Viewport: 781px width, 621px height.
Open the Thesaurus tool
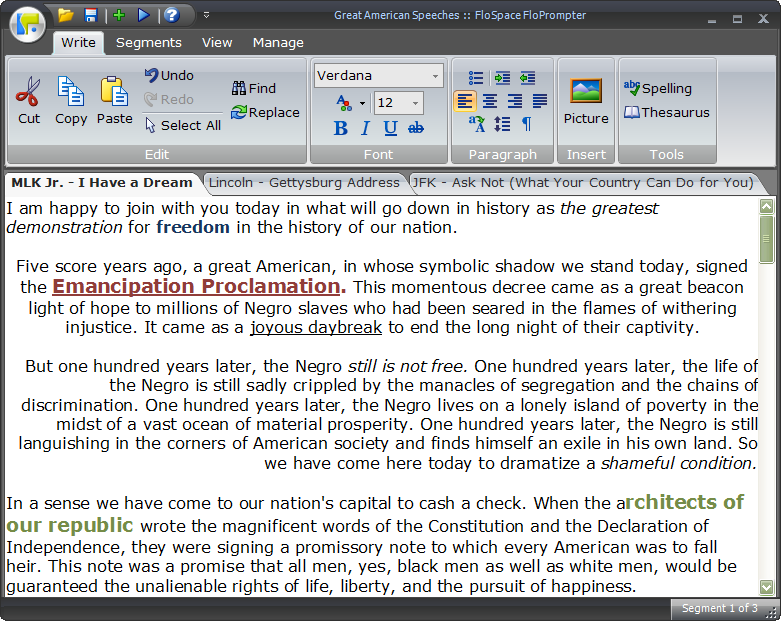click(x=667, y=113)
